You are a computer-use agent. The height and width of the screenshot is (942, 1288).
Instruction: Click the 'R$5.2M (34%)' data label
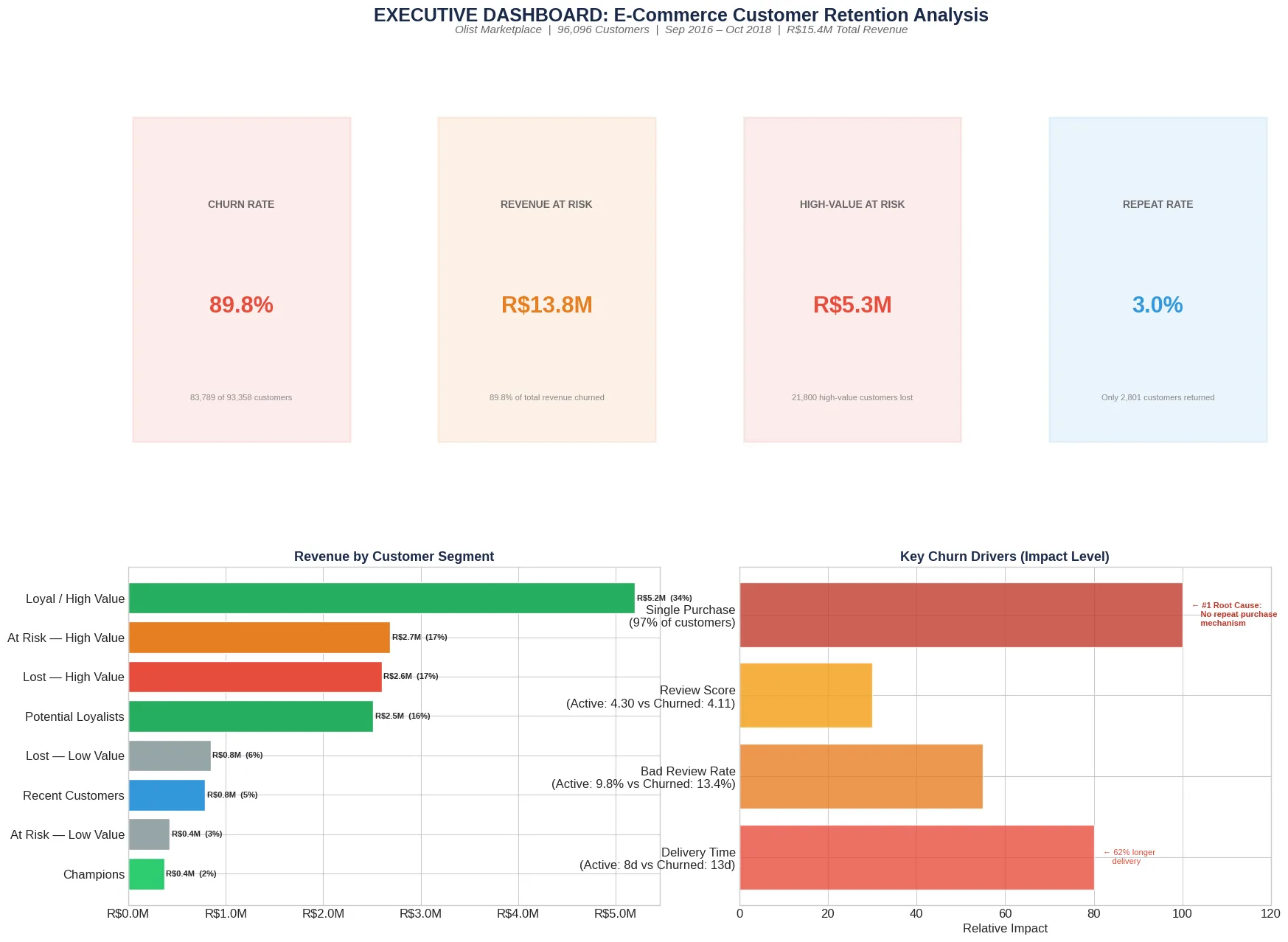click(x=664, y=598)
